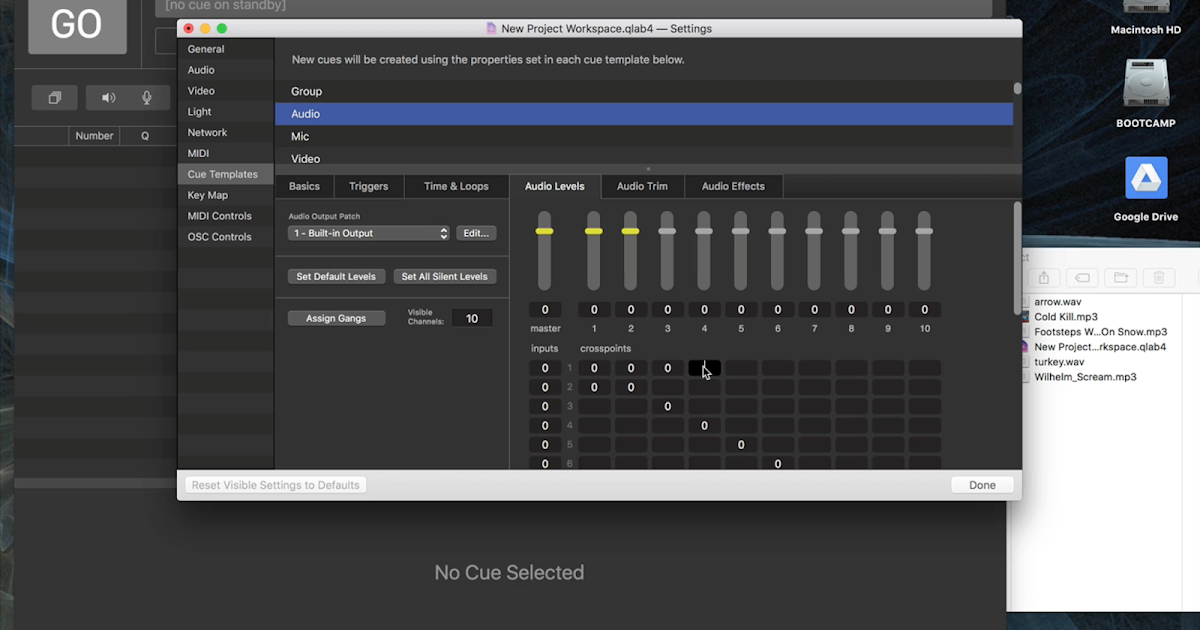Open the Triggers tab
The height and width of the screenshot is (630, 1200).
pyautogui.click(x=369, y=186)
